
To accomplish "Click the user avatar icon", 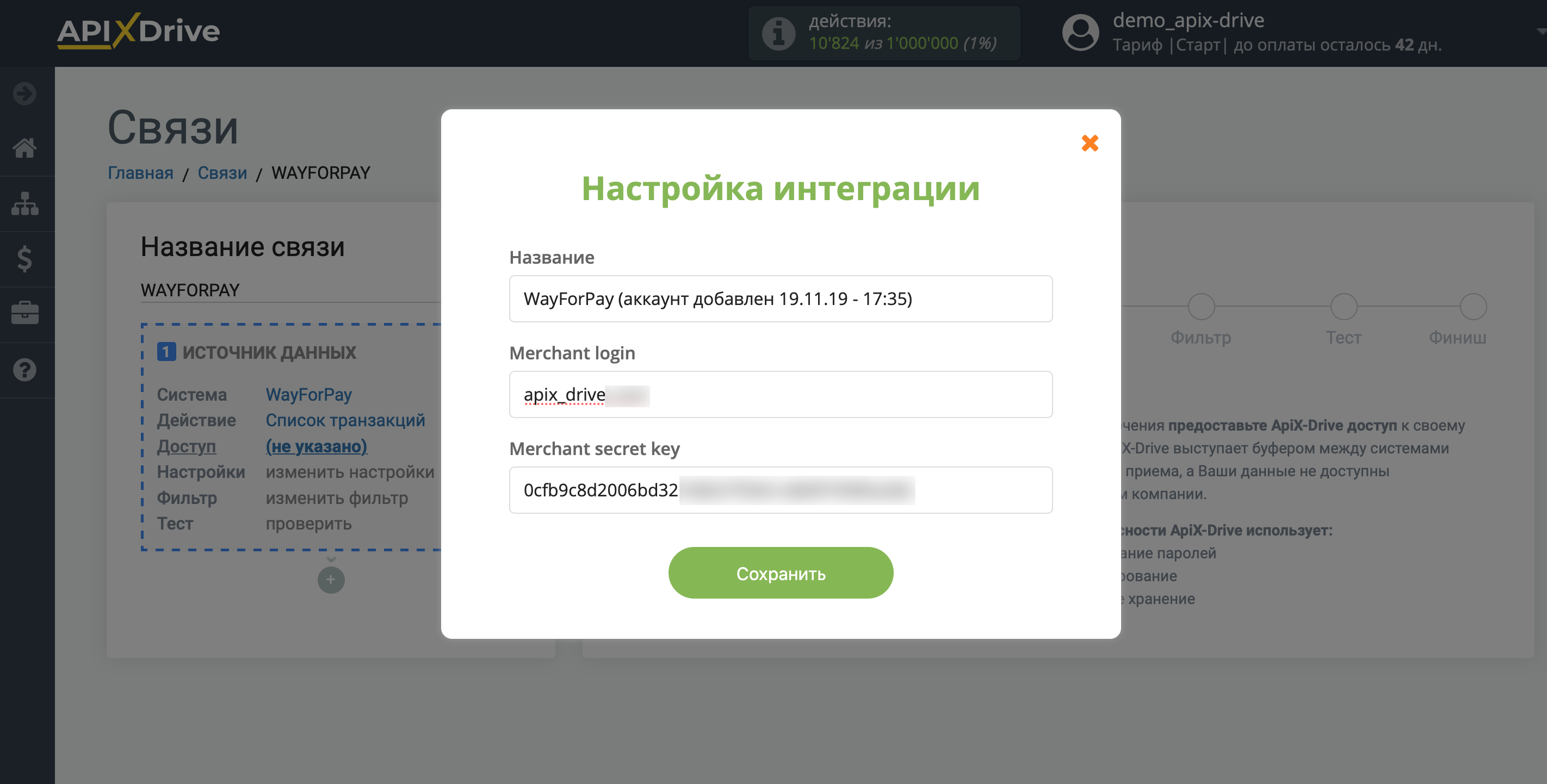I will click(x=1080, y=33).
